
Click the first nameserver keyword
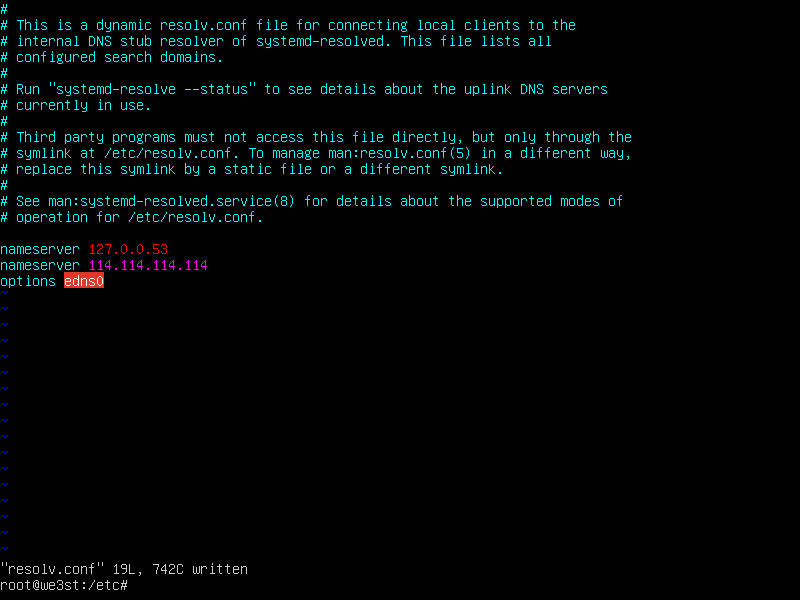coord(40,249)
